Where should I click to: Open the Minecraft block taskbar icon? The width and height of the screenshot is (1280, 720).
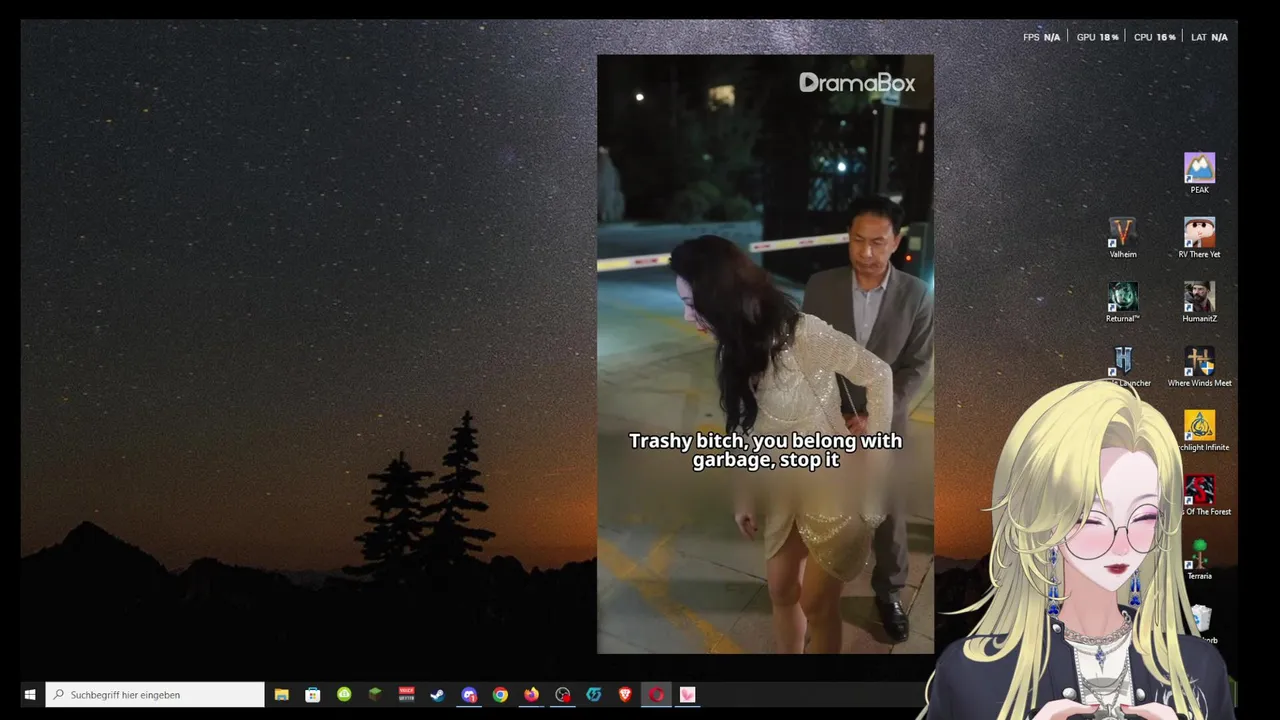coord(375,694)
